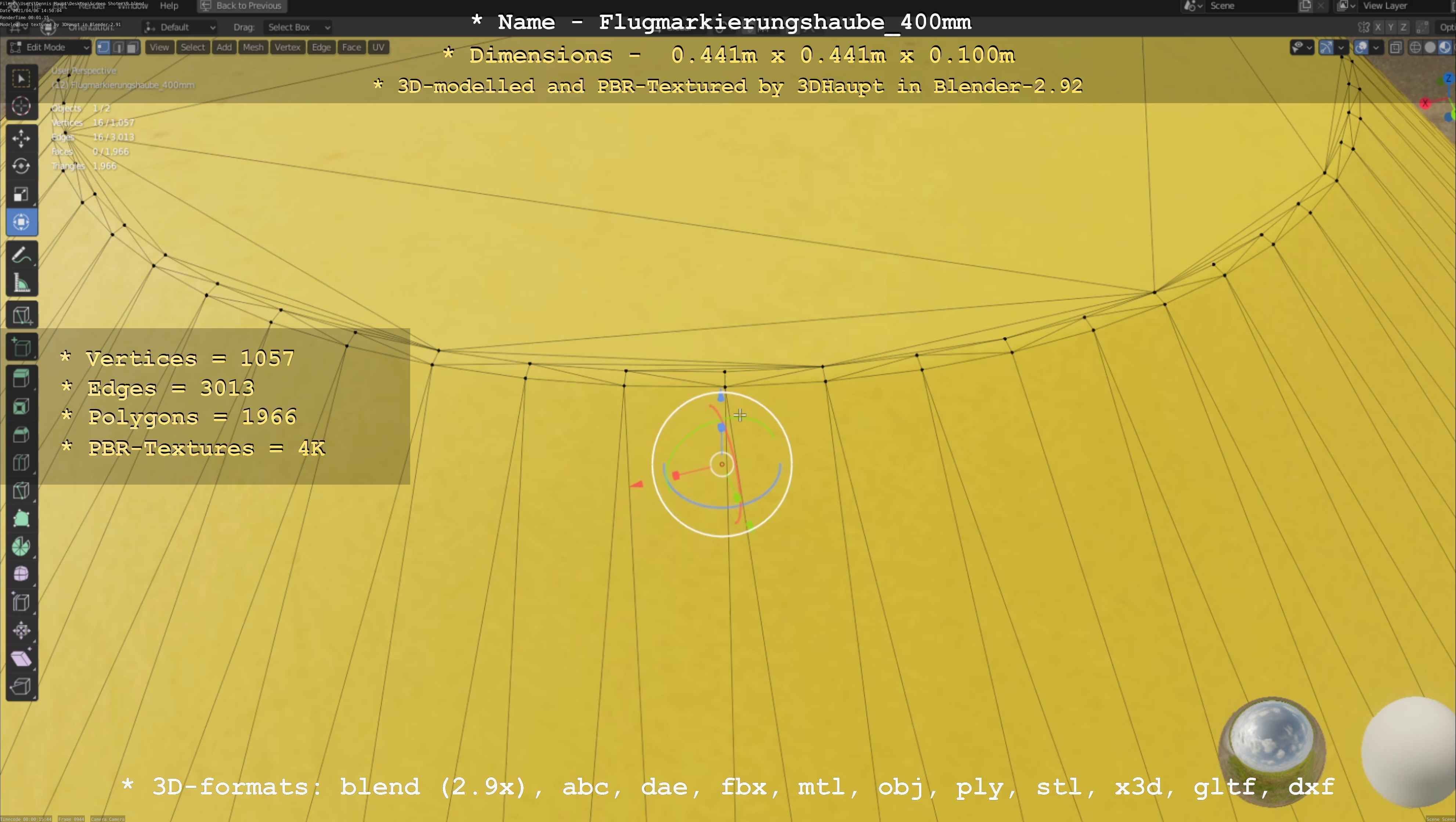Open the Mesh menu
The width and height of the screenshot is (1456, 822).
click(x=253, y=47)
